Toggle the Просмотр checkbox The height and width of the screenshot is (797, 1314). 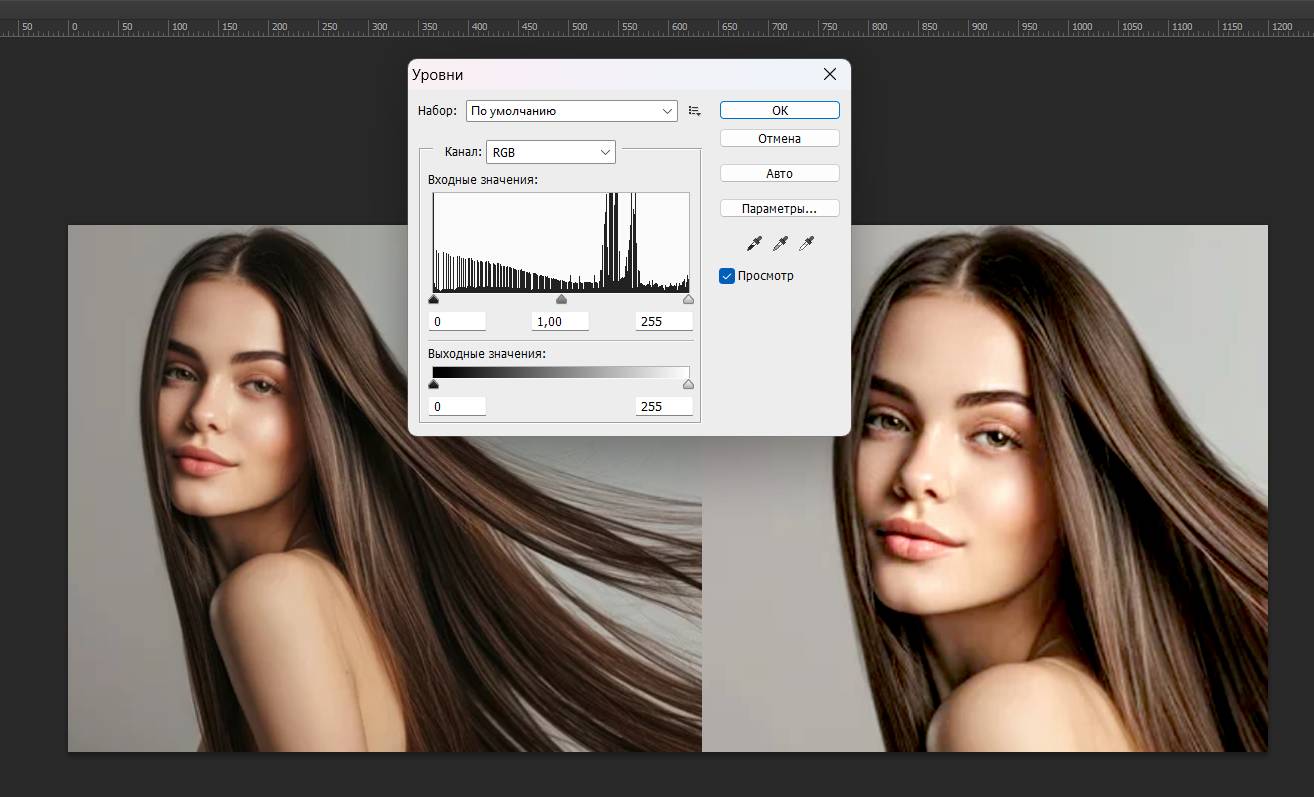point(727,276)
